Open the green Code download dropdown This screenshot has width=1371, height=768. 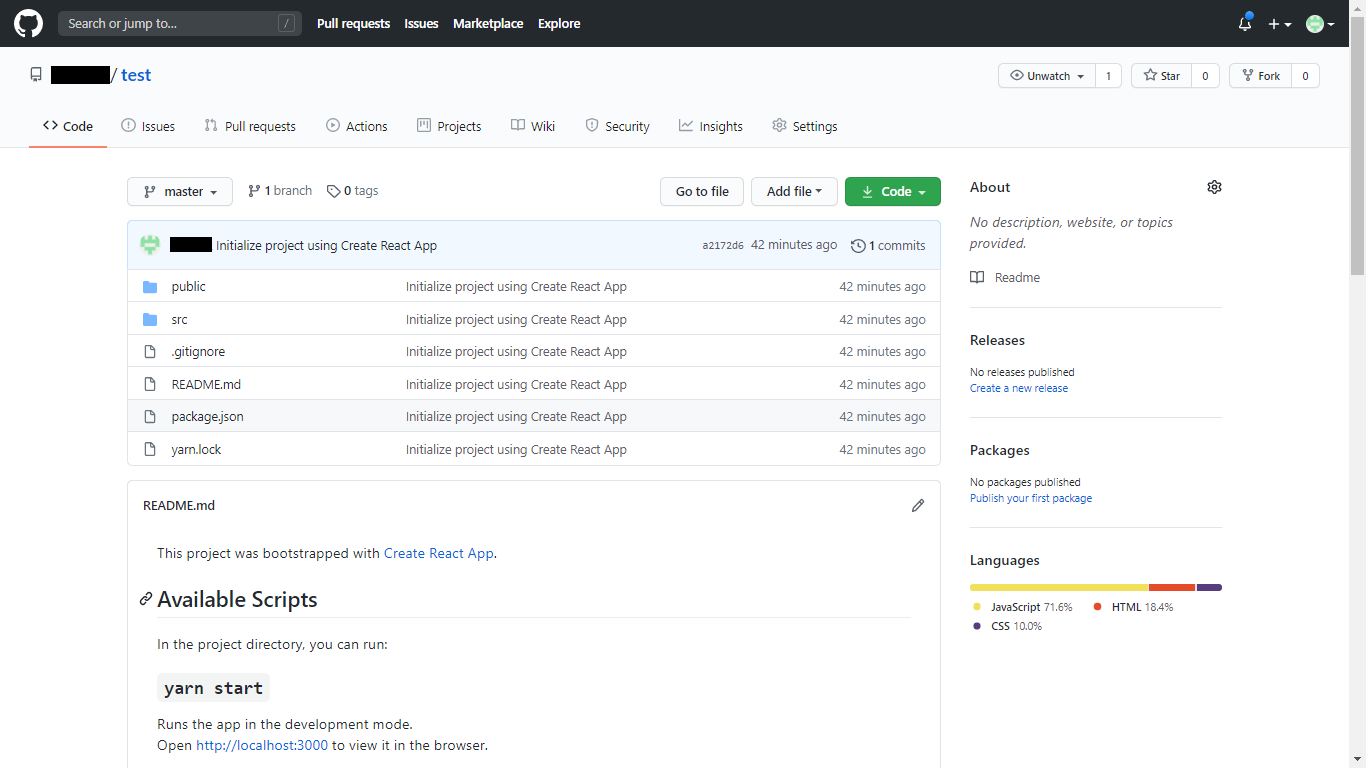click(x=893, y=192)
